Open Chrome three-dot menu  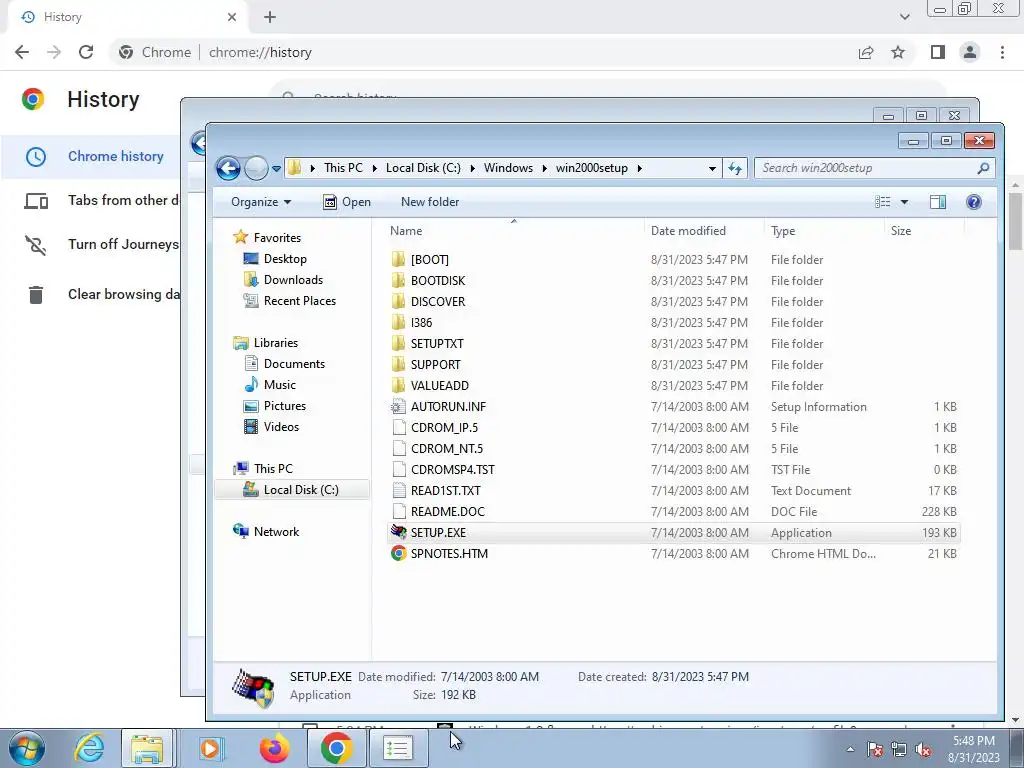click(1002, 52)
